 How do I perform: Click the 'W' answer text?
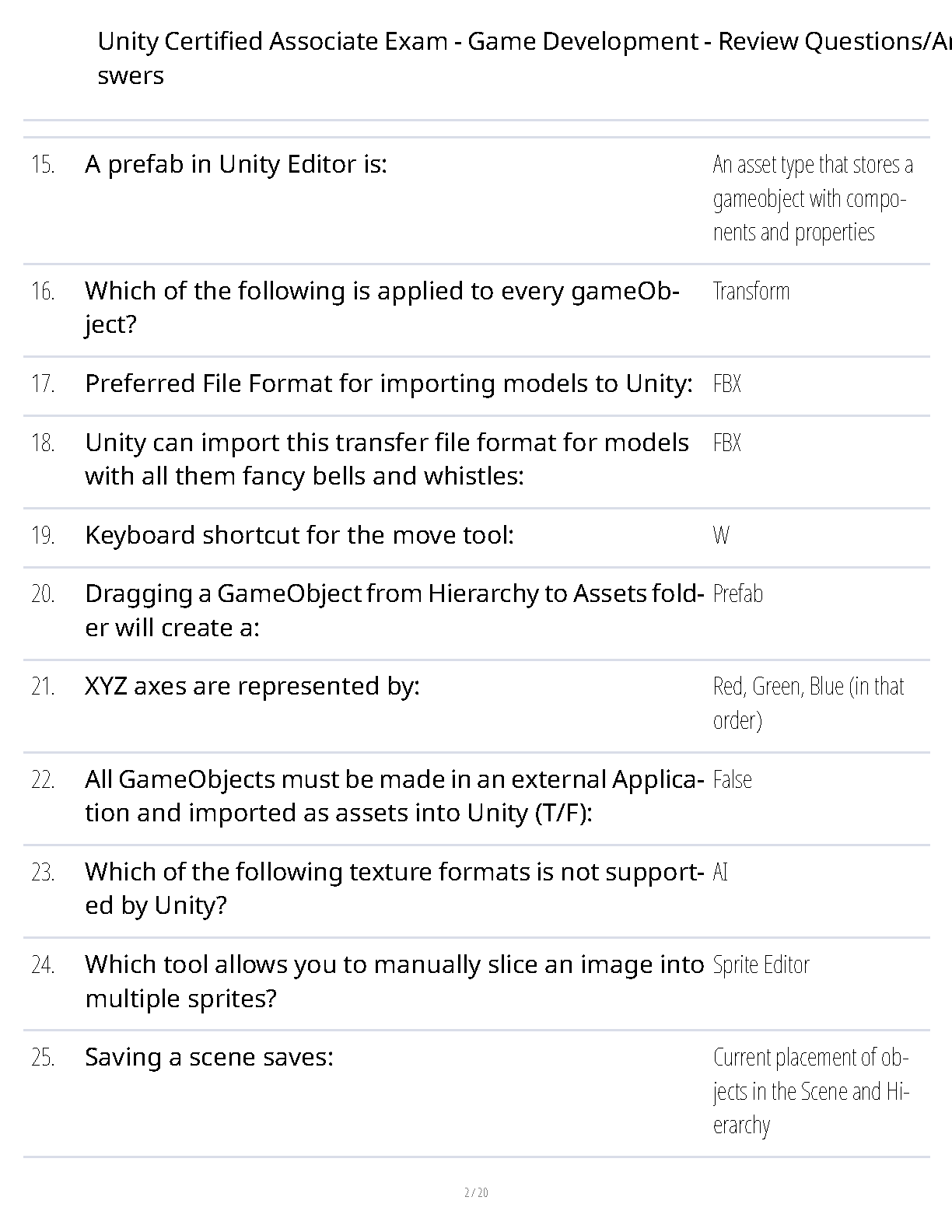tap(720, 536)
